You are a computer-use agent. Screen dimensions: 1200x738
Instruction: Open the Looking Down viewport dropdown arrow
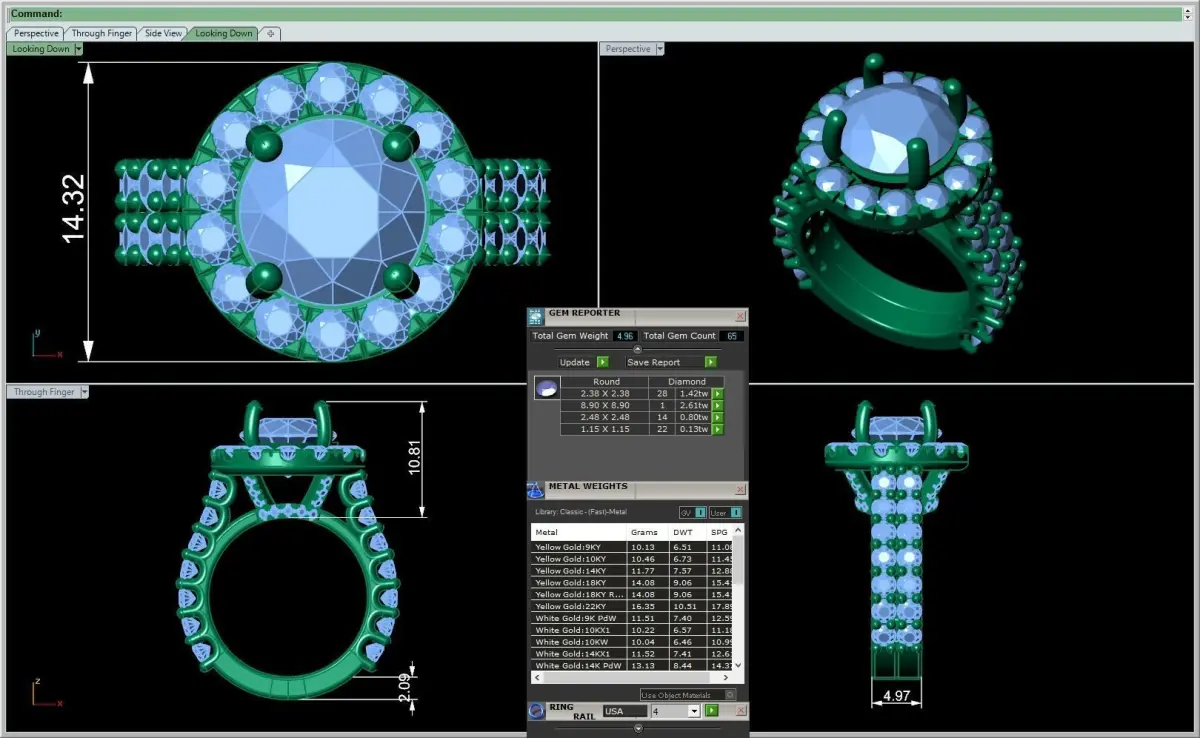tap(78, 48)
